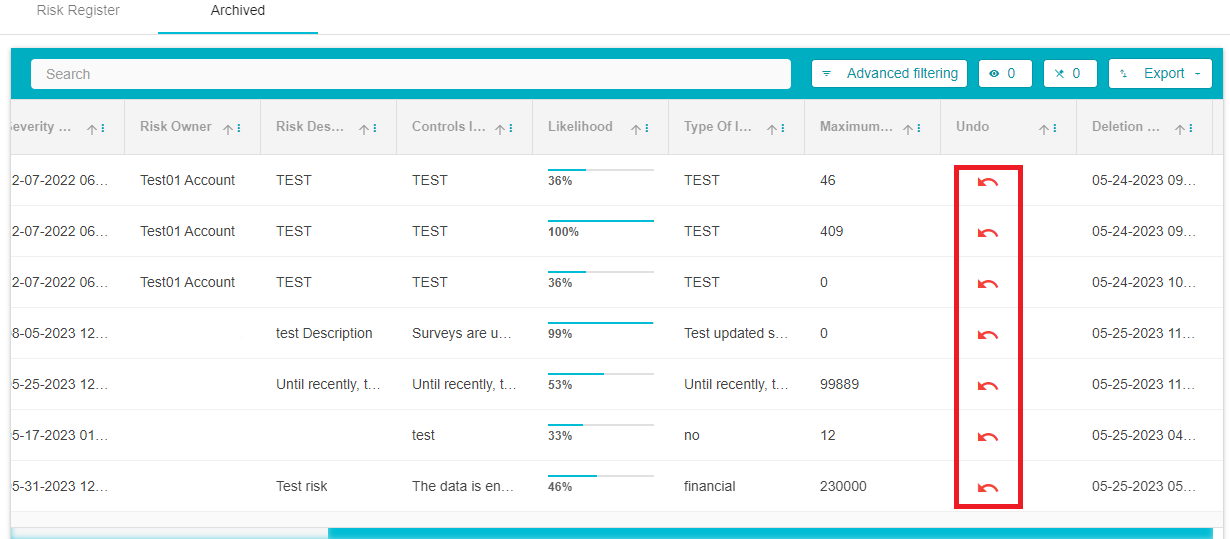The height and width of the screenshot is (539, 1230).
Task: Undo deletion of the 'test Description' risk
Action: (987, 334)
